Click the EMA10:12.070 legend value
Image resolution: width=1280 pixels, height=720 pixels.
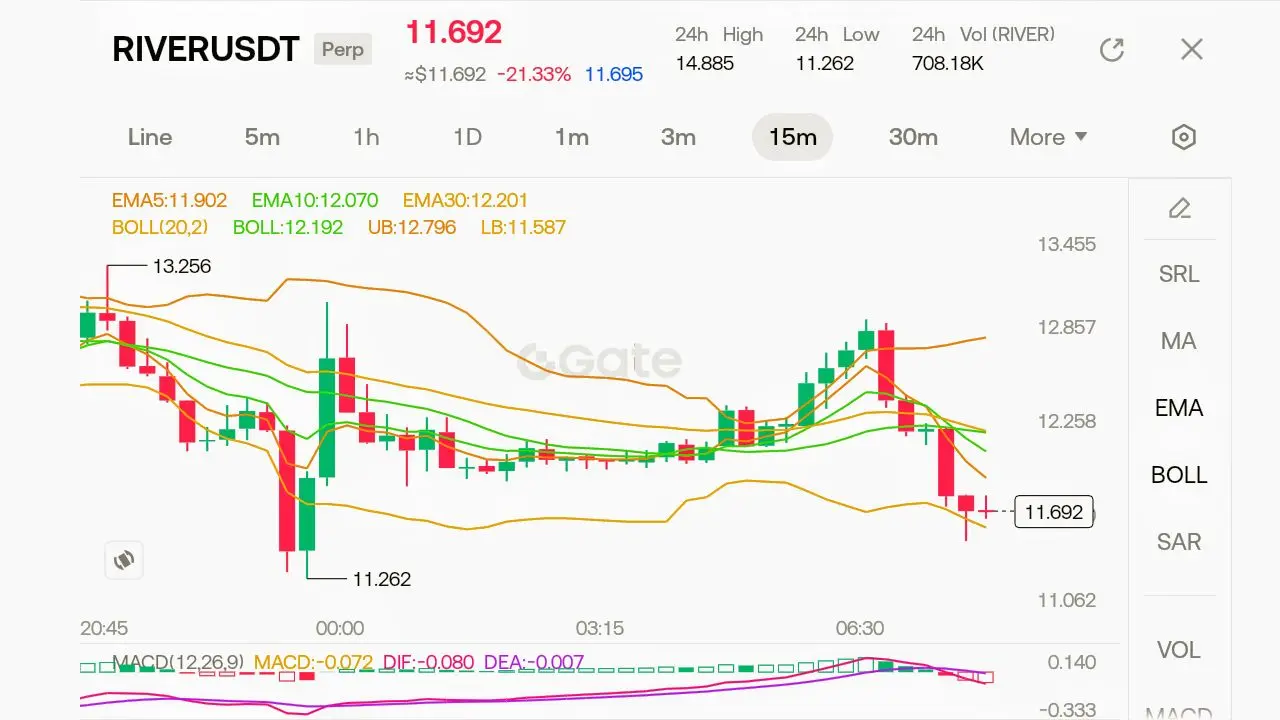pos(315,200)
